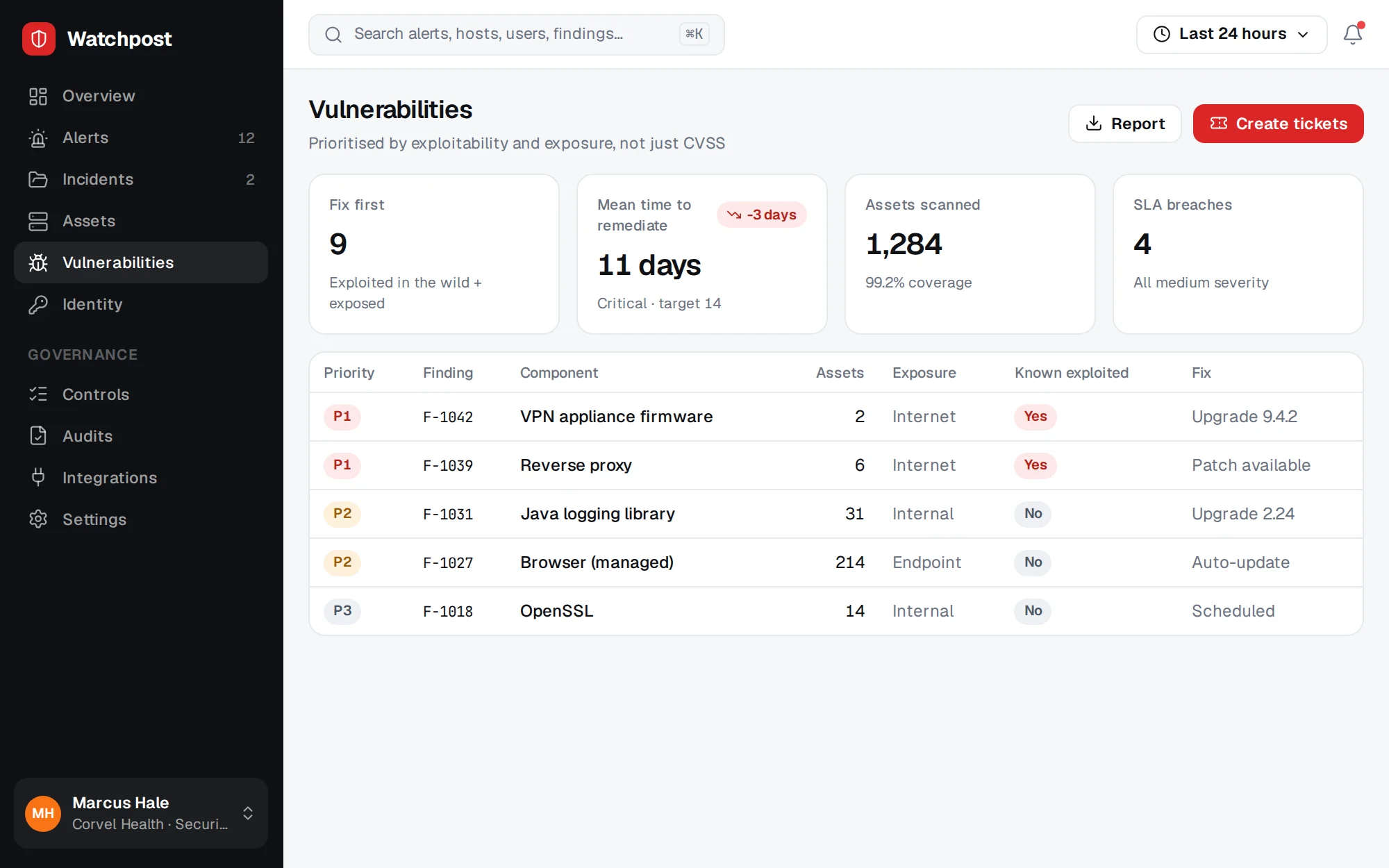This screenshot has height=868, width=1389.
Task: Click the ⌘K shortcut badge
Action: [694, 34]
